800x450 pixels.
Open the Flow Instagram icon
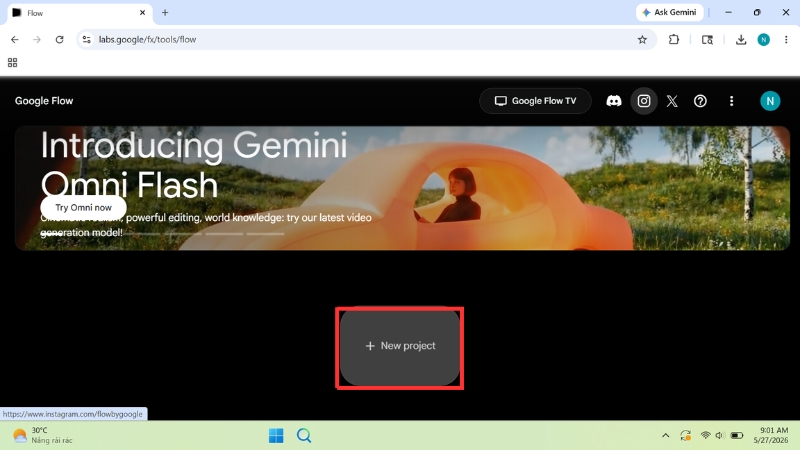tap(644, 101)
